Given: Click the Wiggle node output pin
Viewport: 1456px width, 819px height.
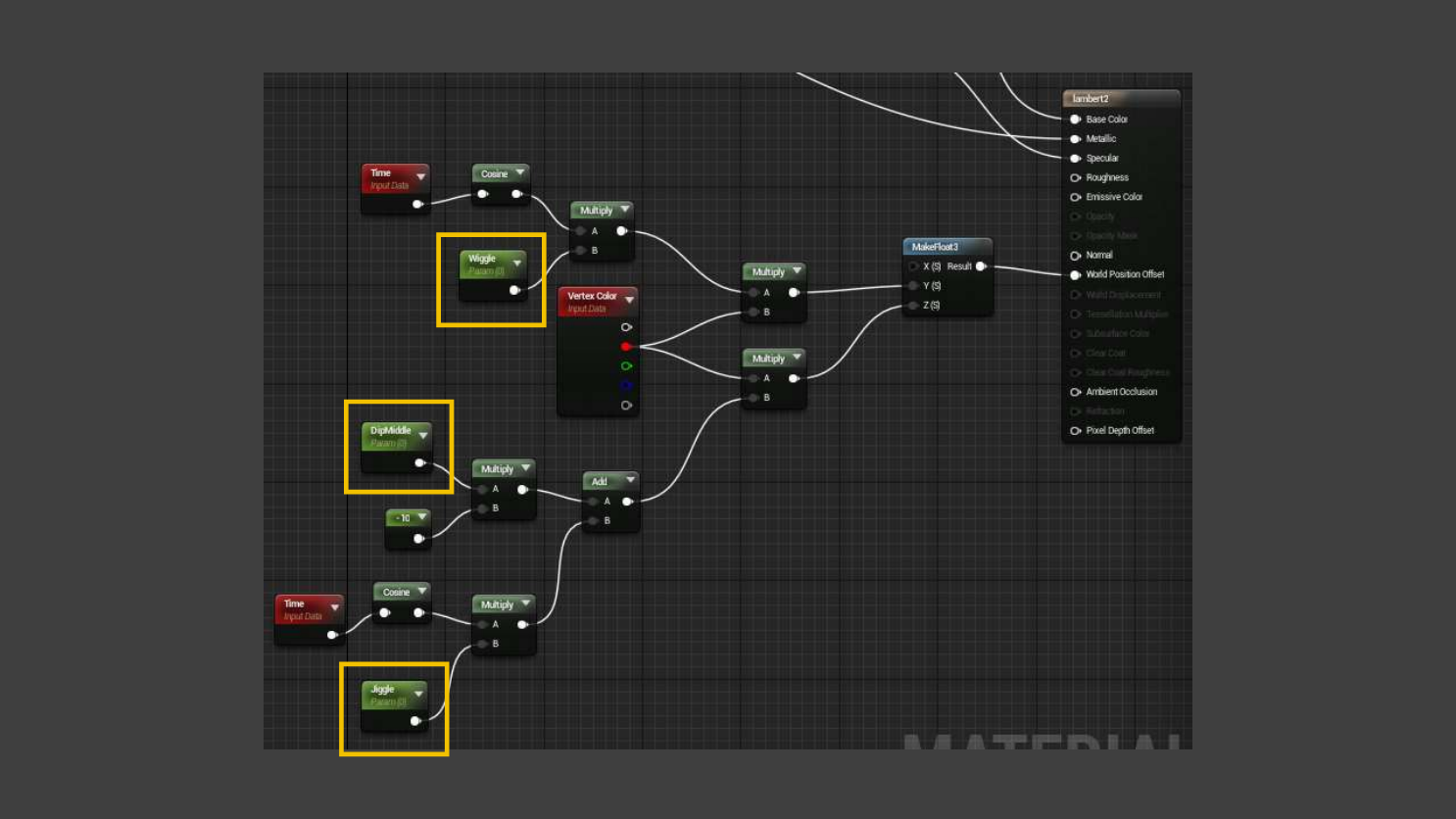Looking at the screenshot, I should (x=514, y=290).
